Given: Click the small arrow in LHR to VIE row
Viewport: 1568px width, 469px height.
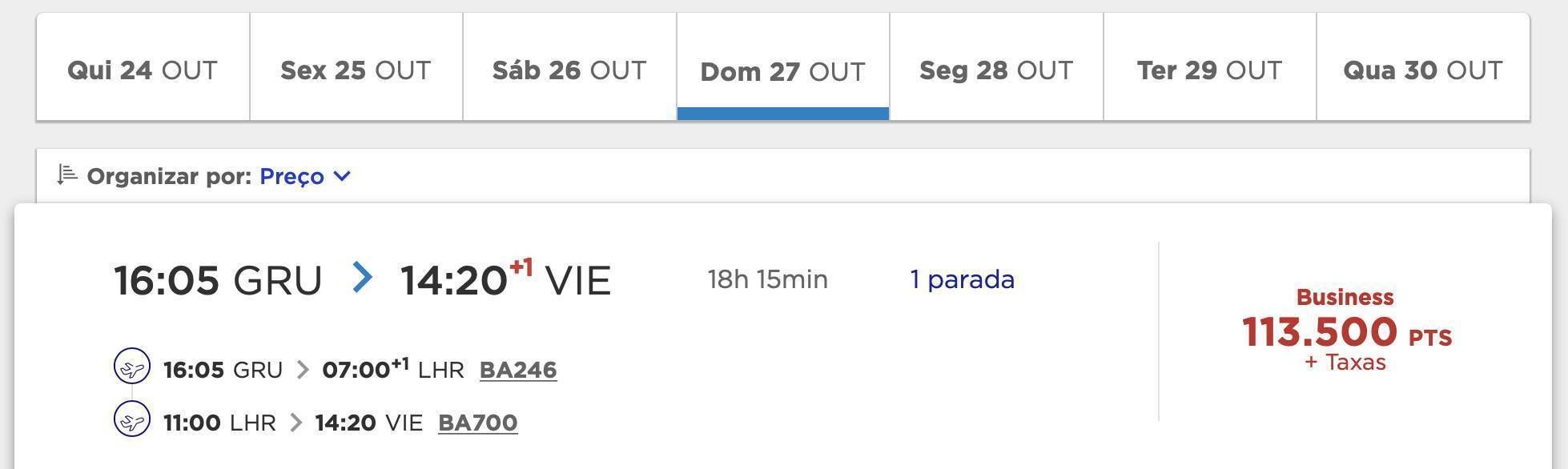Looking at the screenshot, I should [296, 423].
